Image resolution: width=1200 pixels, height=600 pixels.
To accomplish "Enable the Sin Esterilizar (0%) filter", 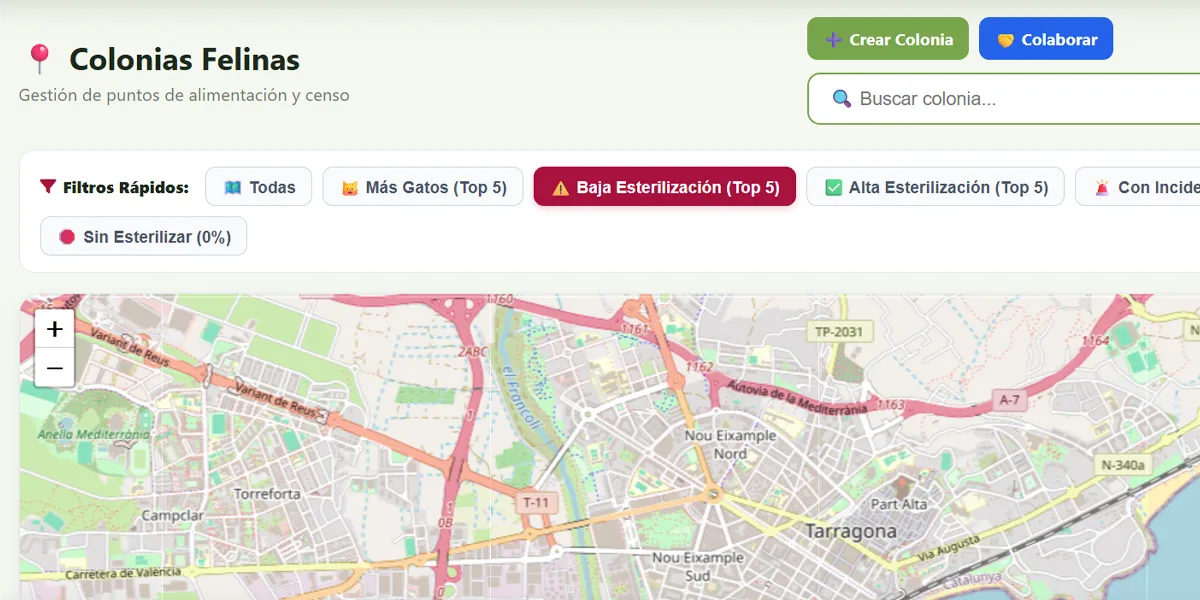I will pyautogui.click(x=144, y=237).
